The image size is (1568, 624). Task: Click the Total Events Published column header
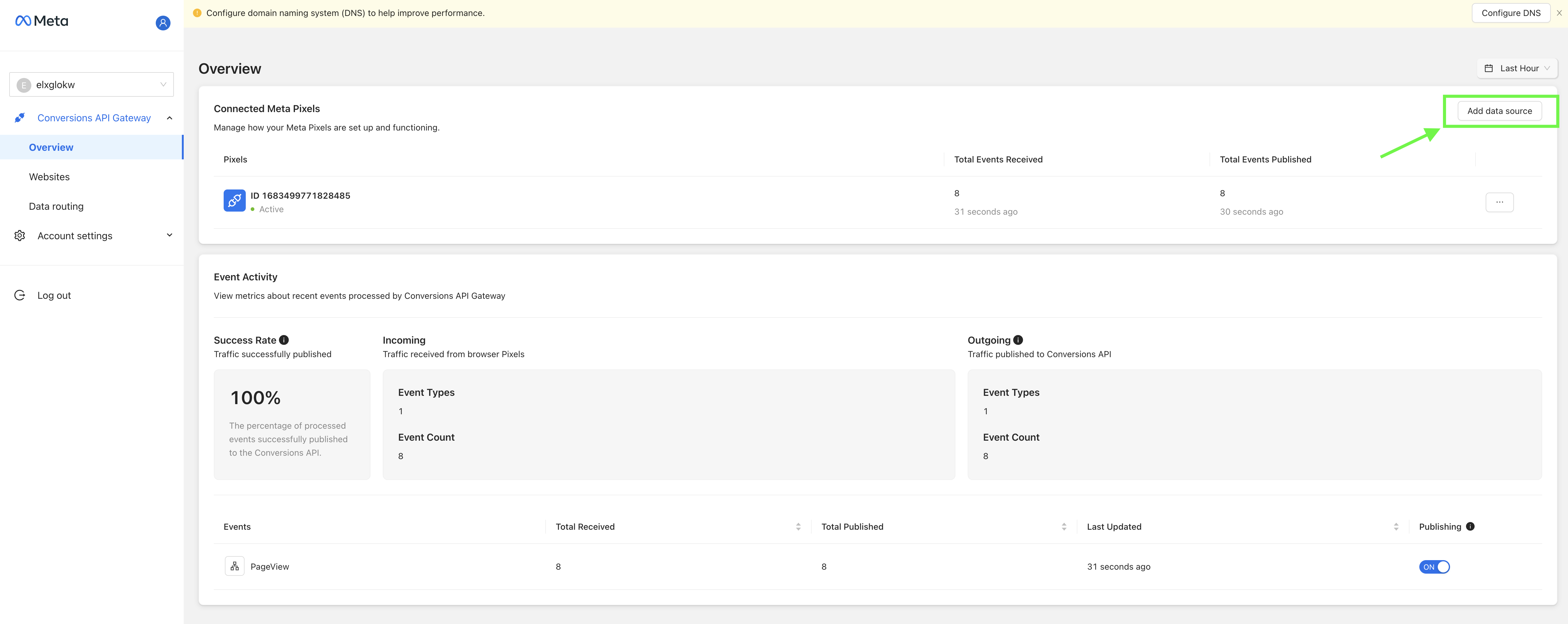(x=1265, y=159)
